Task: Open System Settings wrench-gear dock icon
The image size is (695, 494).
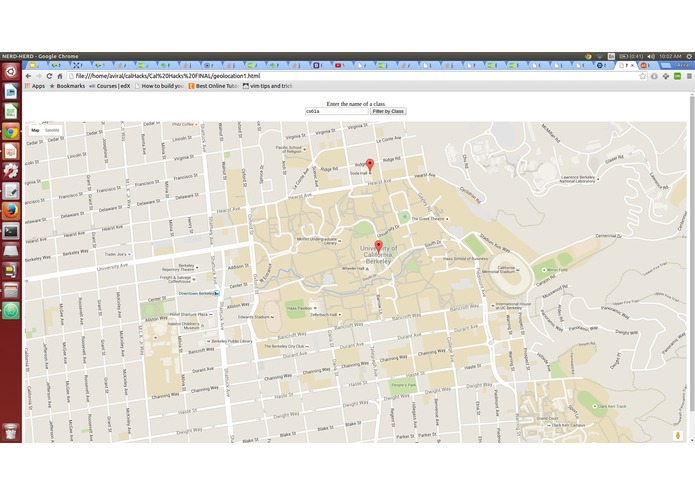Action: pos(11,171)
